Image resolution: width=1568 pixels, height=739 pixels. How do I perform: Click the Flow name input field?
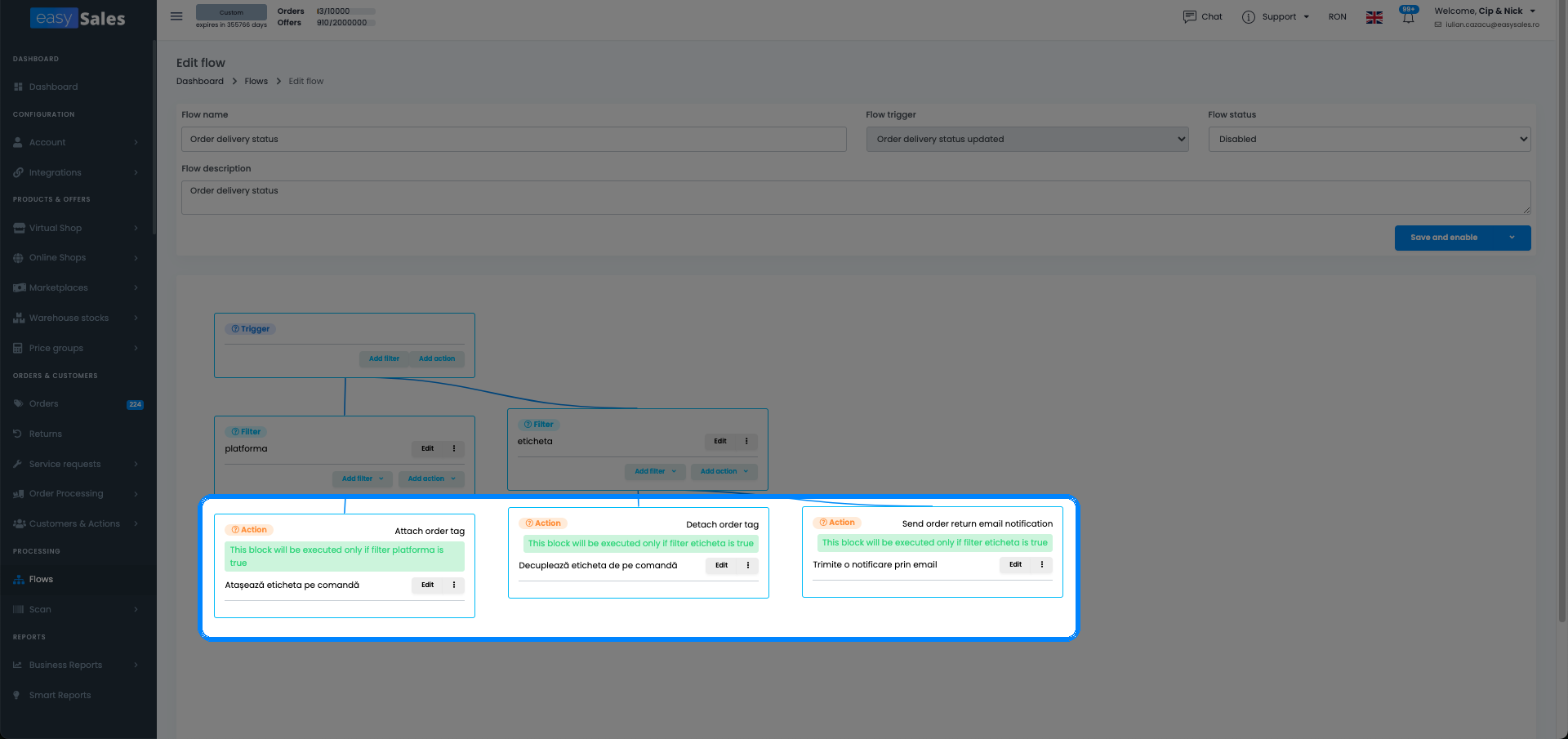click(x=514, y=139)
